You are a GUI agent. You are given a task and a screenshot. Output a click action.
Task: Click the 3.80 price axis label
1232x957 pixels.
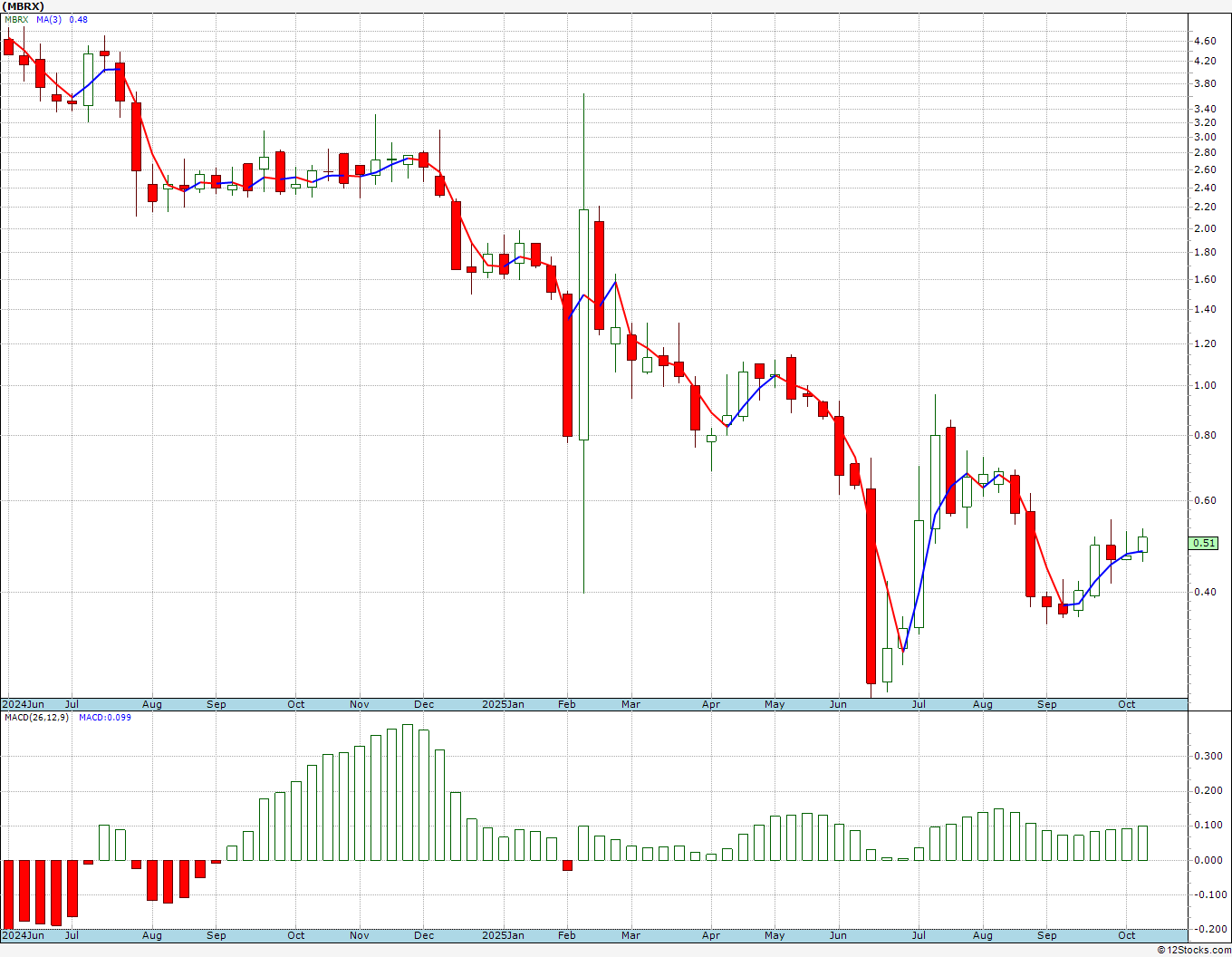pos(1205,84)
